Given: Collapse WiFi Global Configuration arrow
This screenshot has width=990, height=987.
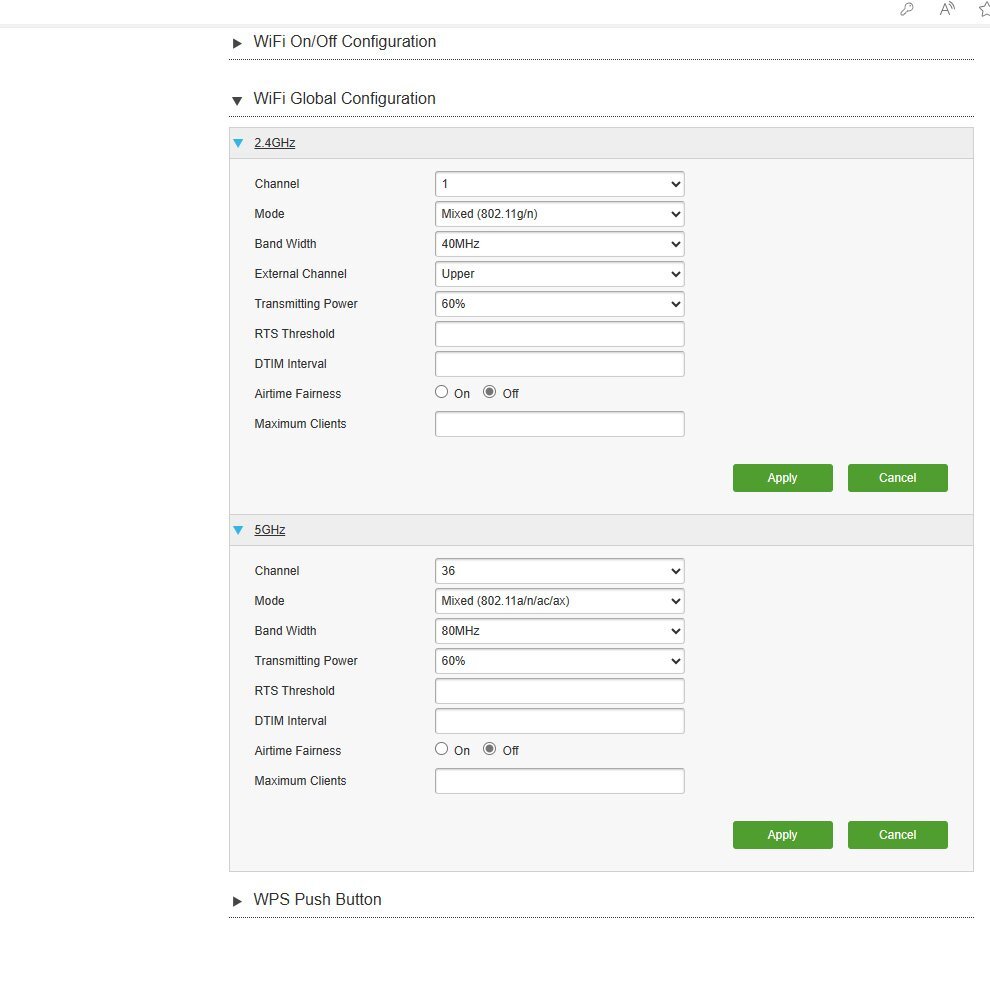Looking at the screenshot, I should click(237, 100).
